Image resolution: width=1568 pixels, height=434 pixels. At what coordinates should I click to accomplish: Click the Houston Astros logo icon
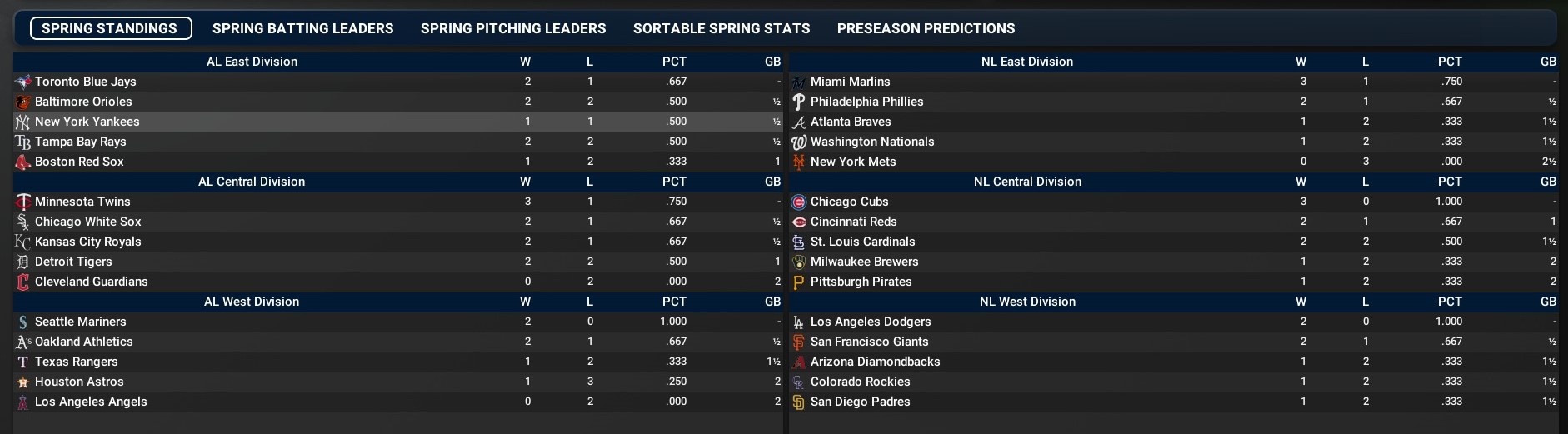[x=22, y=382]
